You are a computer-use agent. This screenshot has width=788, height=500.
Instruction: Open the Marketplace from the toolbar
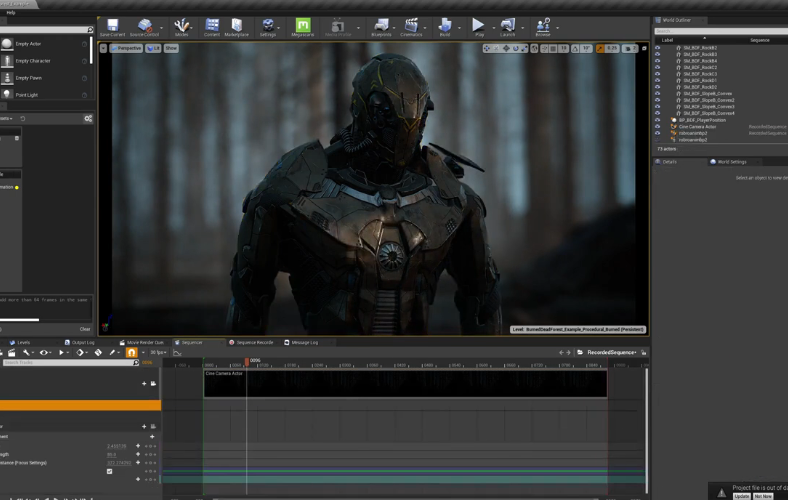click(237, 26)
